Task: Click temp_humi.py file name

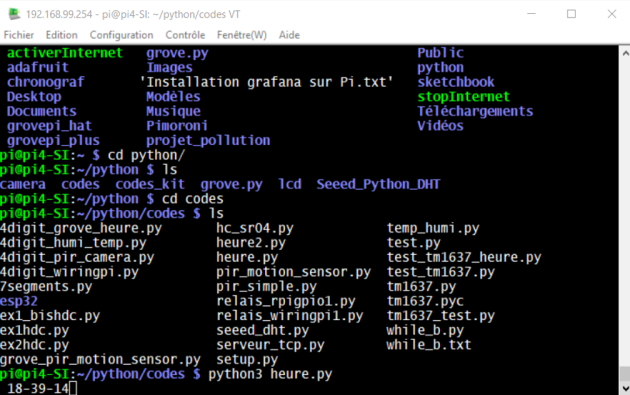Action: tap(433, 228)
